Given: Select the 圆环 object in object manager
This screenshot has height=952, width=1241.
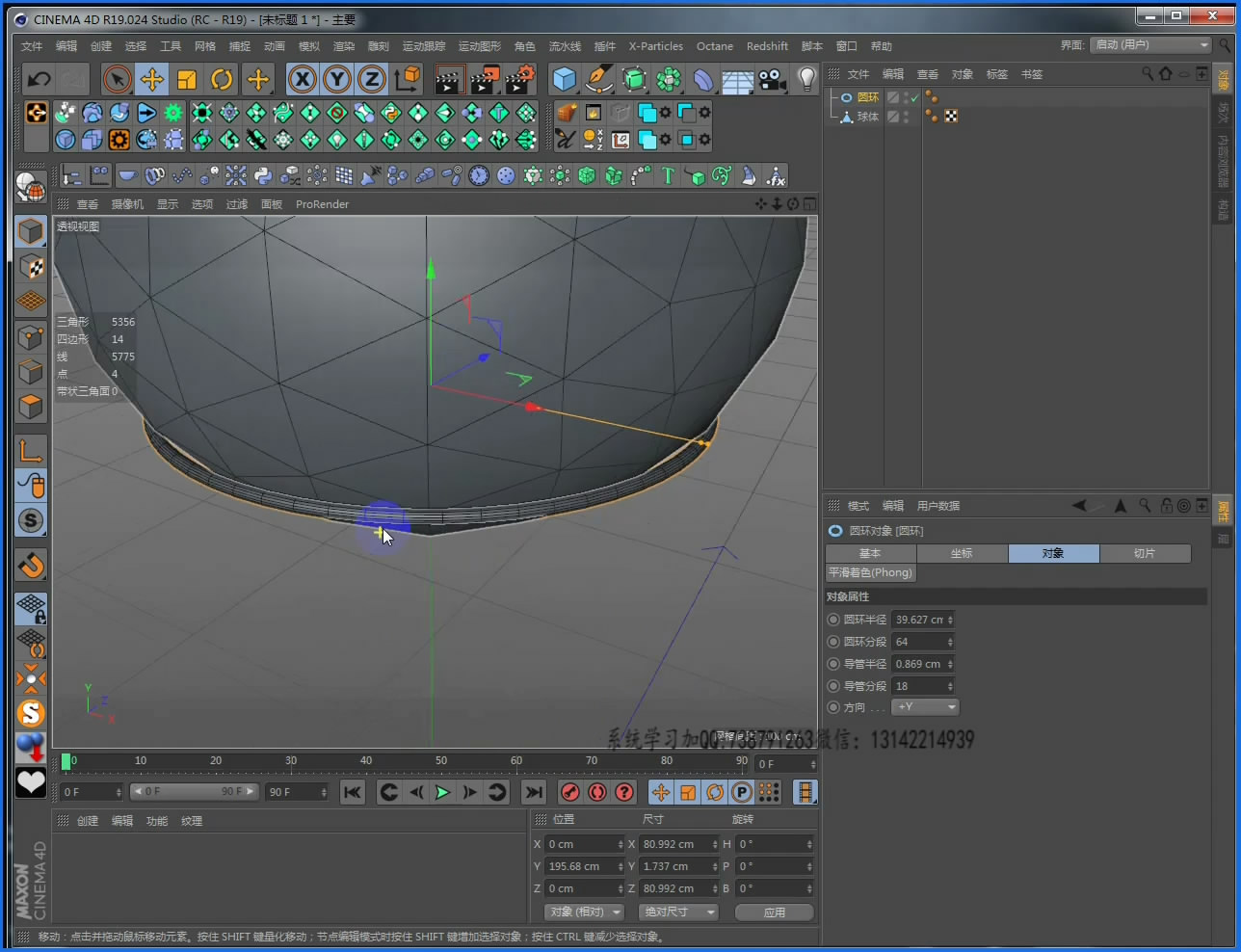Looking at the screenshot, I should [x=868, y=97].
